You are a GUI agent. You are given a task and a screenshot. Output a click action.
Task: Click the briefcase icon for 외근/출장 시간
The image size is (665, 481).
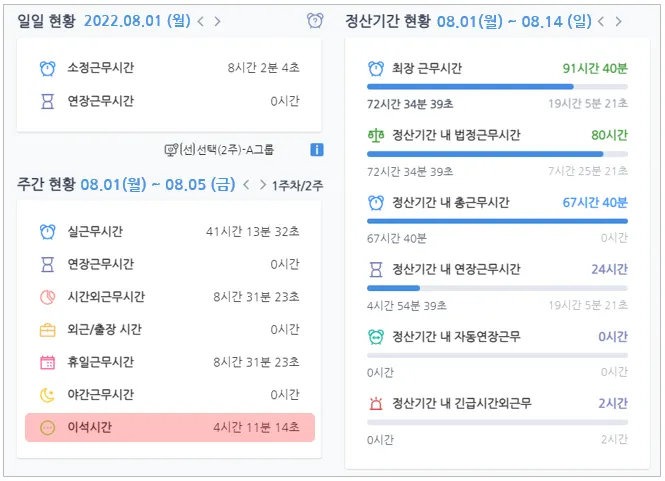(47, 330)
